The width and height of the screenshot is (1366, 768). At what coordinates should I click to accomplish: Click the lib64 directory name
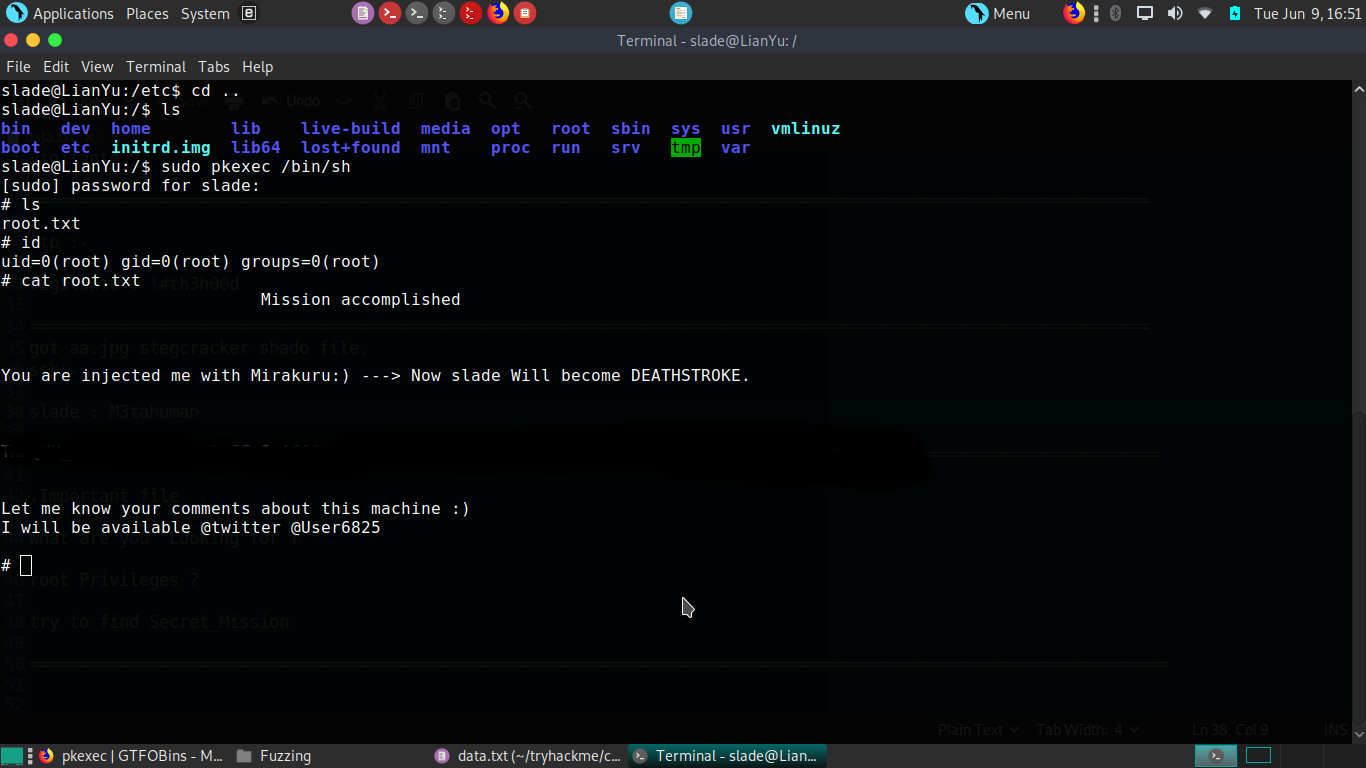click(256, 148)
